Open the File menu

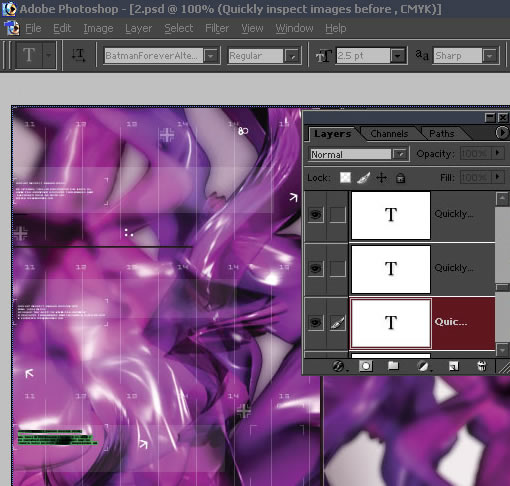click(x=33, y=28)
